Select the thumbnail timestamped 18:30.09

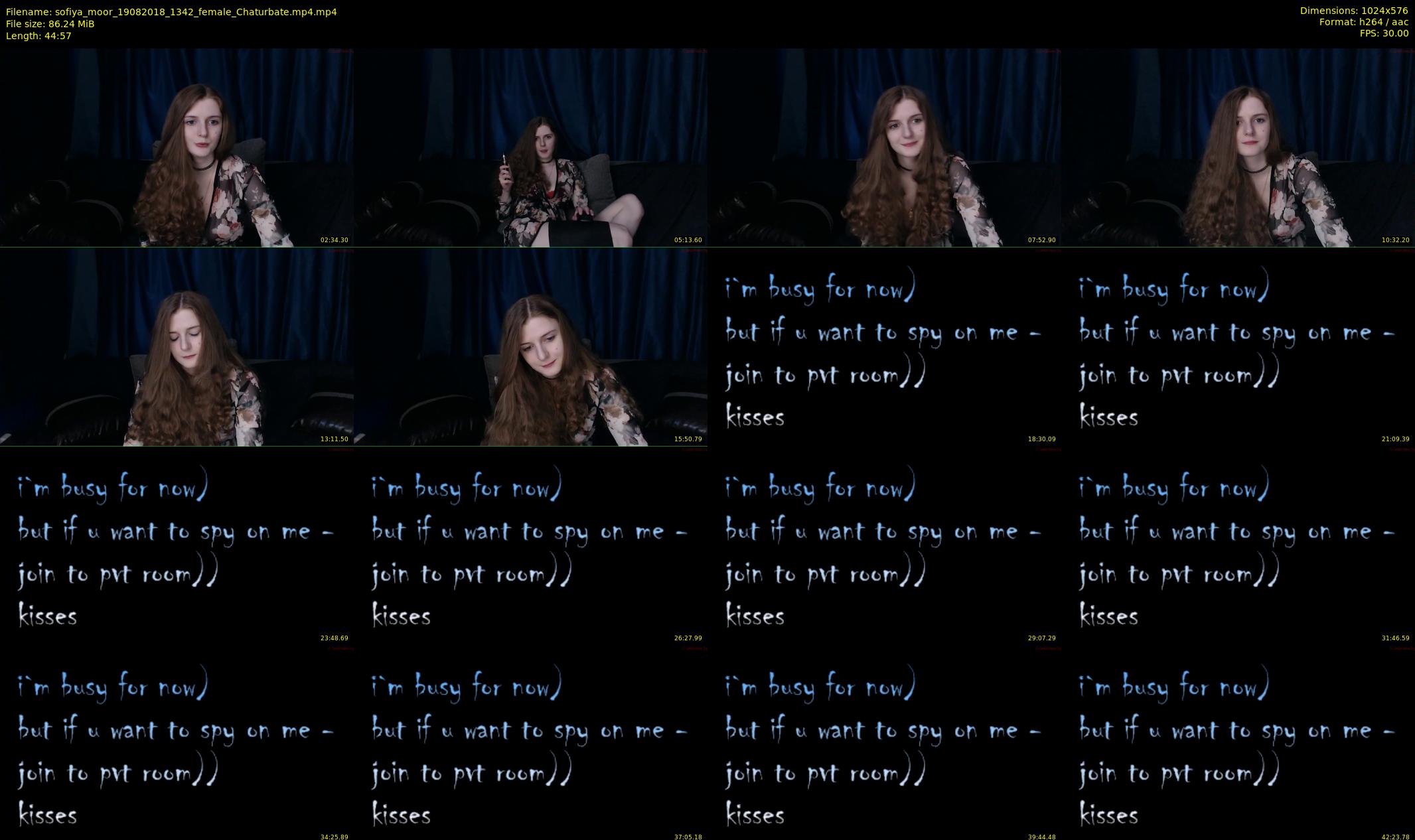884,346
